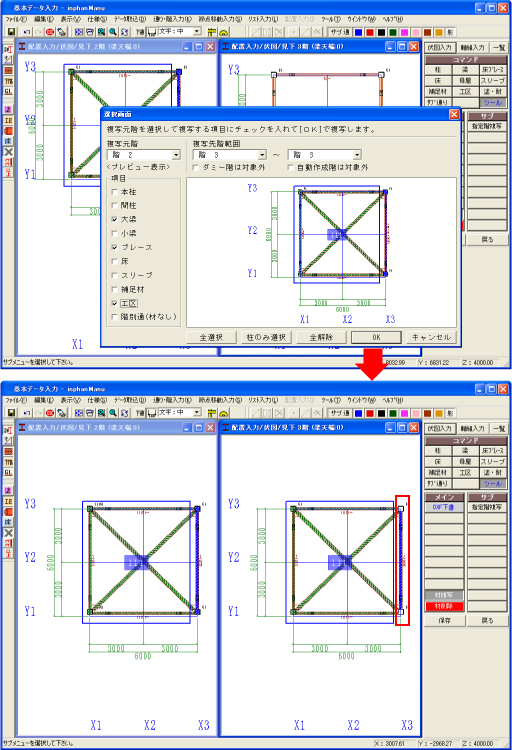The height and width of the screenshot is (750, 512).
Task: Uncheck the ブレース checkbox in the copy dialog
Action: [x=114, y=247]
